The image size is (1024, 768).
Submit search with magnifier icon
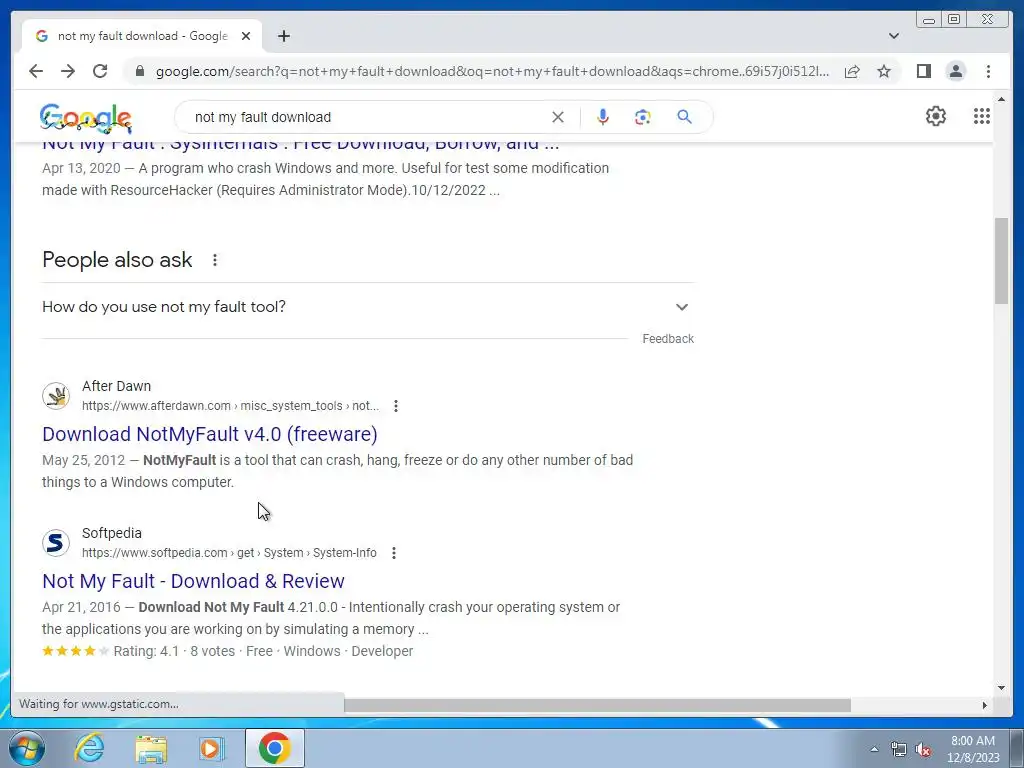pyautogui.click(x=684, y=117)
